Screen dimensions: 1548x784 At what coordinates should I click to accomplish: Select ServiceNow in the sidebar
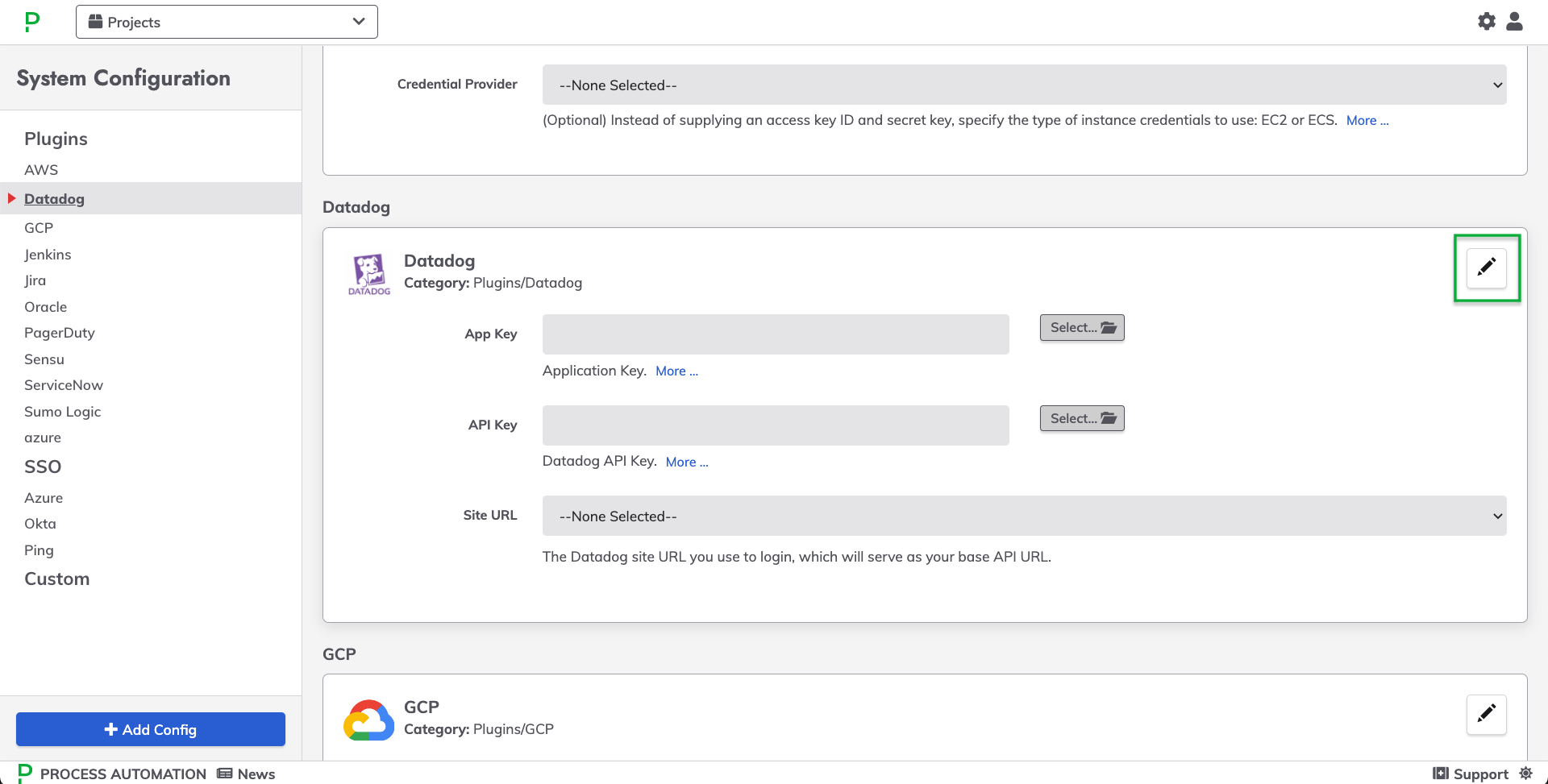point(64,385)
